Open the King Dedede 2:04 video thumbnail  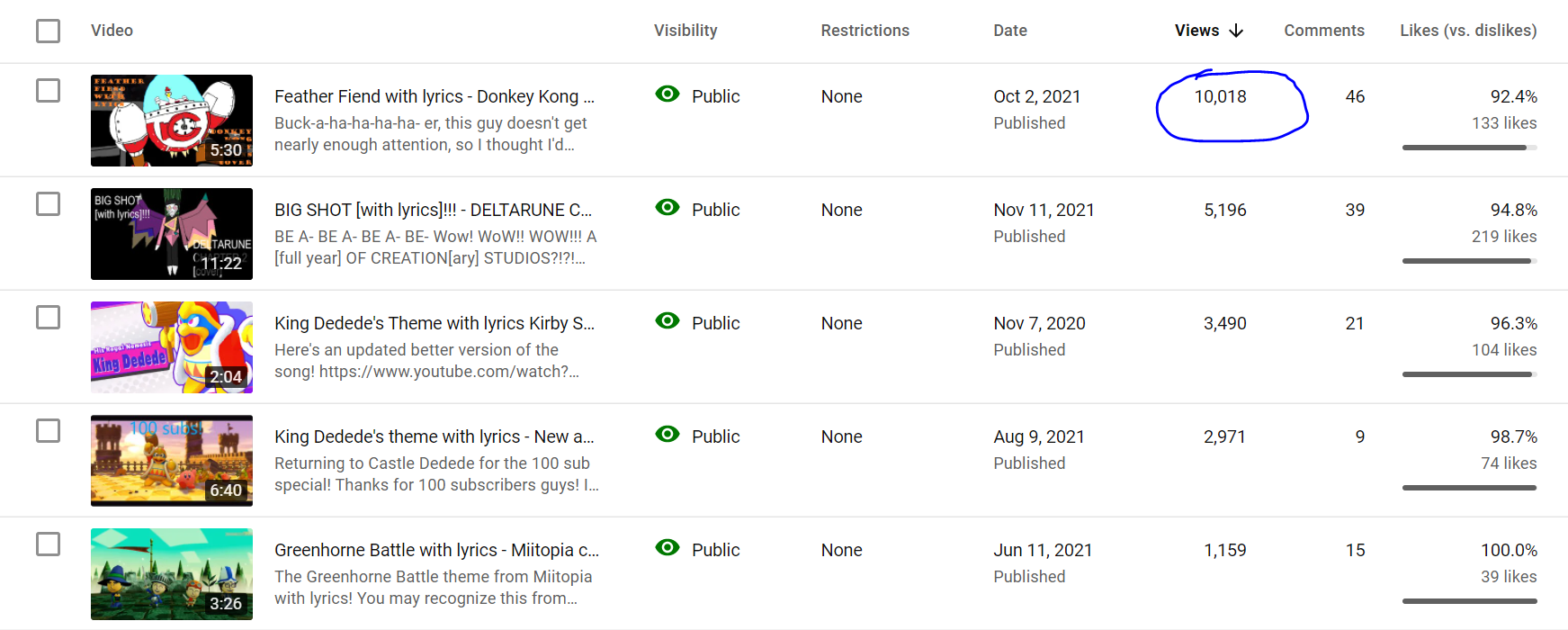[172, 347]
